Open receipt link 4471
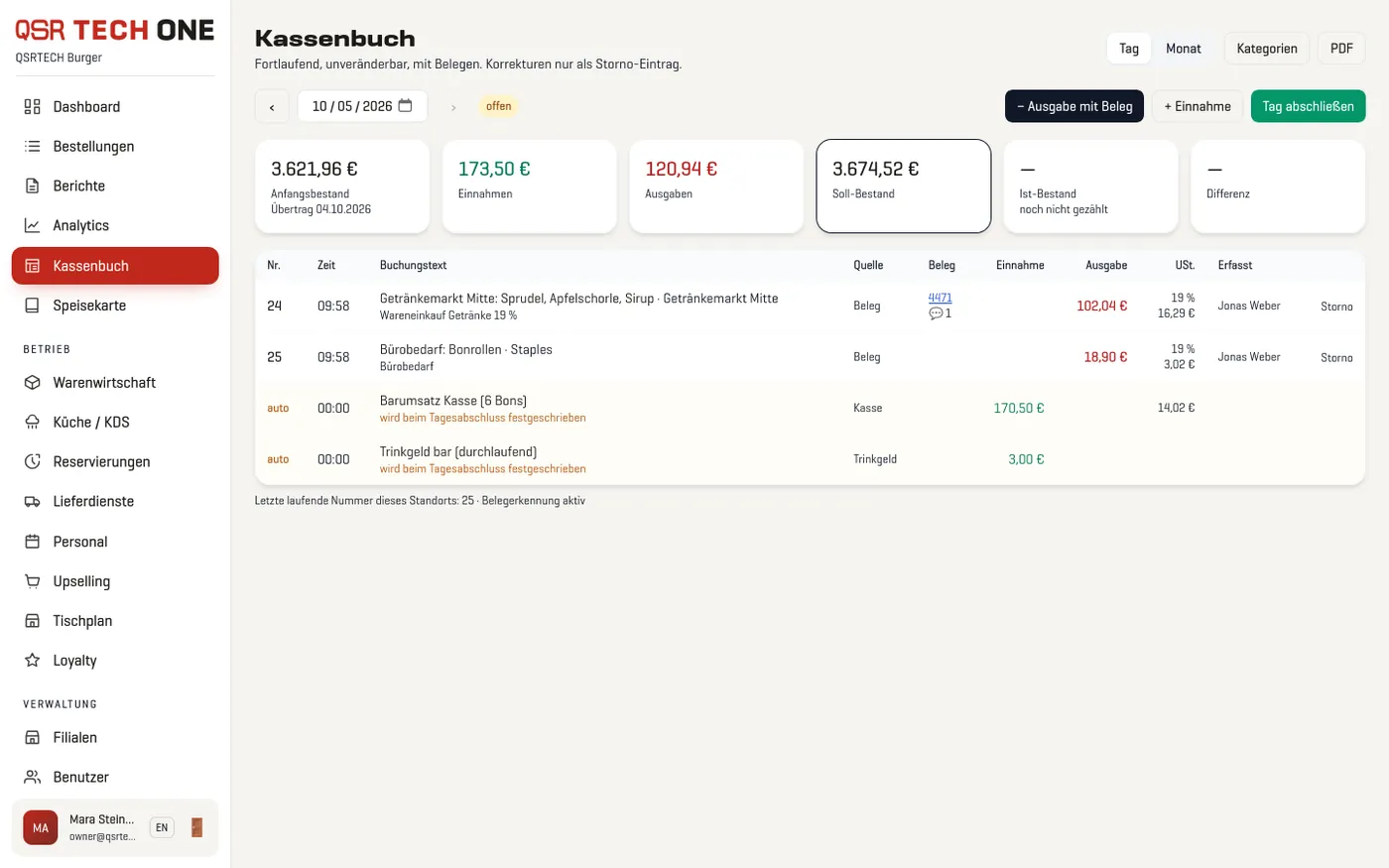This screenshot has width=1389, height=868. (940, 298)
